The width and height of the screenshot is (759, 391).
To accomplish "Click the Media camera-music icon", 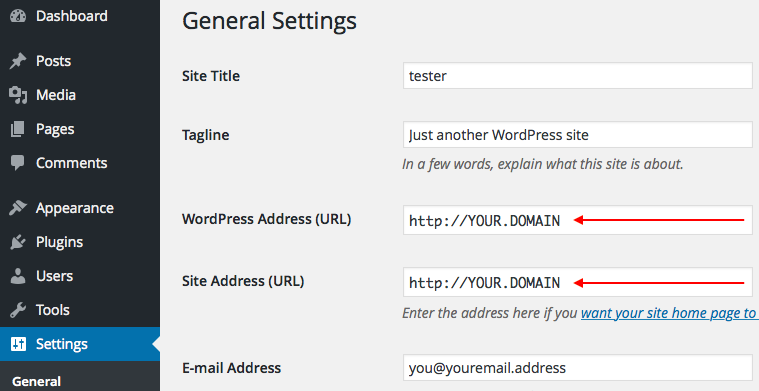I will pos(18,95).
